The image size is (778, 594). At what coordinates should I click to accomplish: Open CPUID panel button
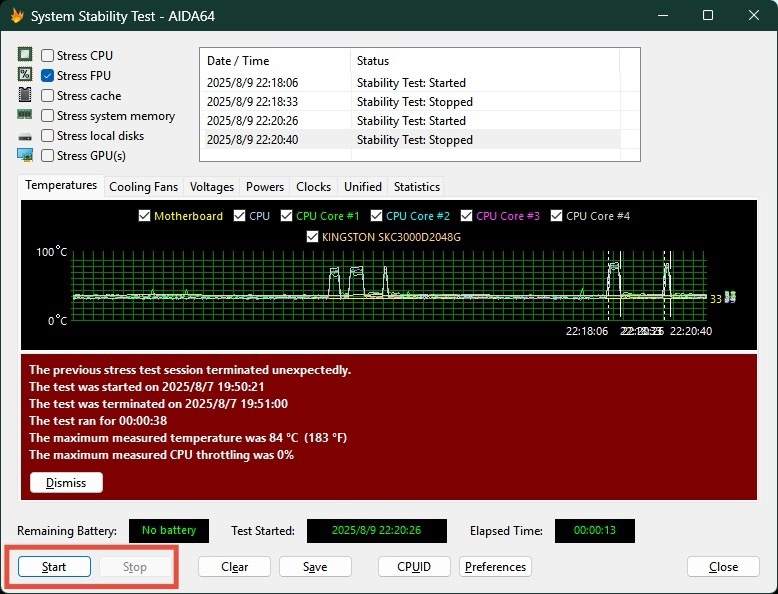(x=414, y=567)
